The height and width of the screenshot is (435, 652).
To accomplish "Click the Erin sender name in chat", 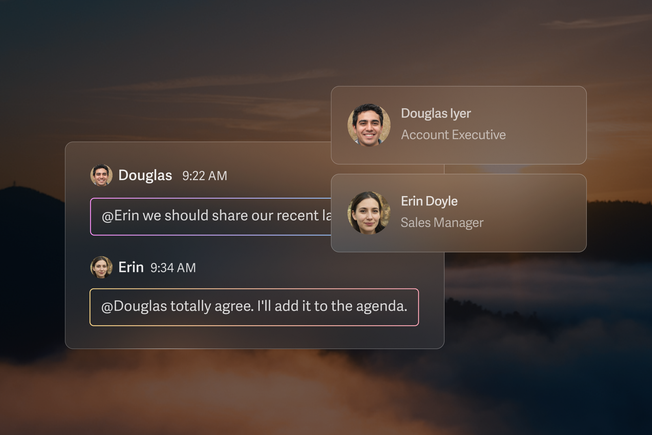I will coord(131,267).
